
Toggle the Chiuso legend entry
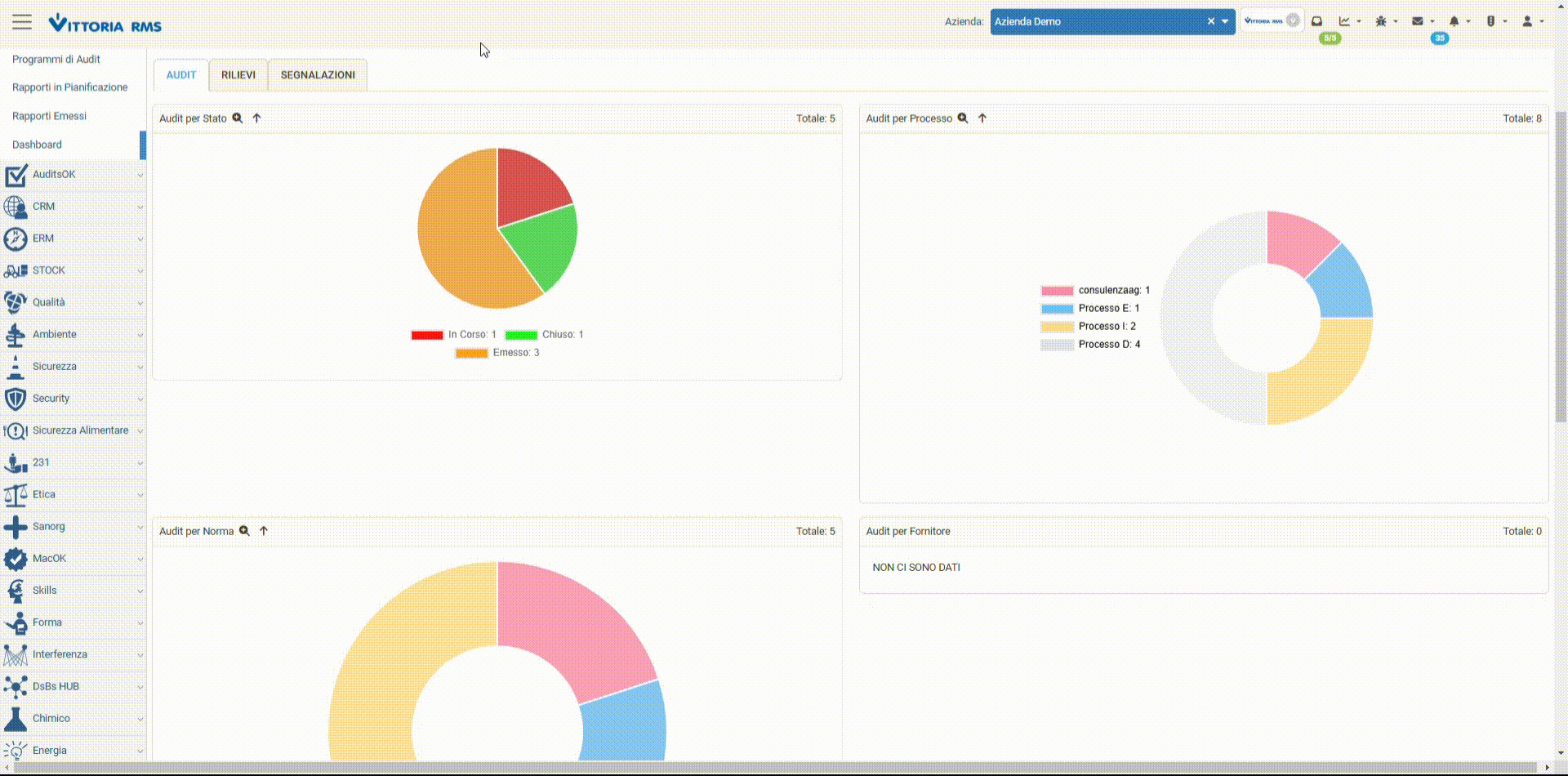[x=545, y=334]
